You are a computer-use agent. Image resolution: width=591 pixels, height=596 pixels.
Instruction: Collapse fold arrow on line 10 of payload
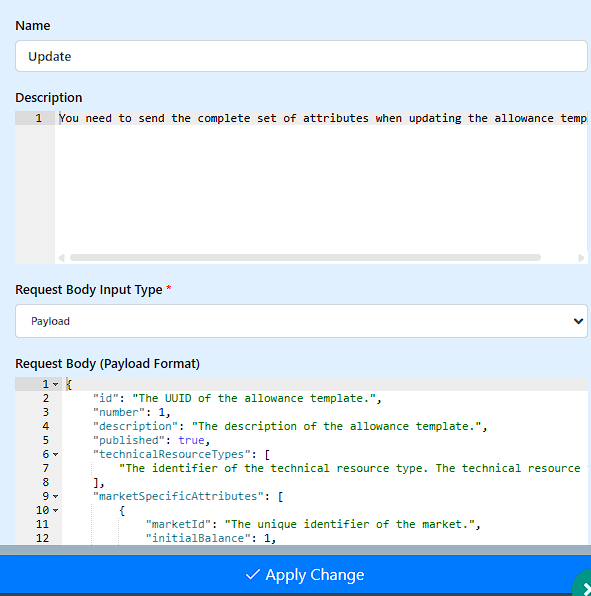pyautogui.click(x=55, y=510)
